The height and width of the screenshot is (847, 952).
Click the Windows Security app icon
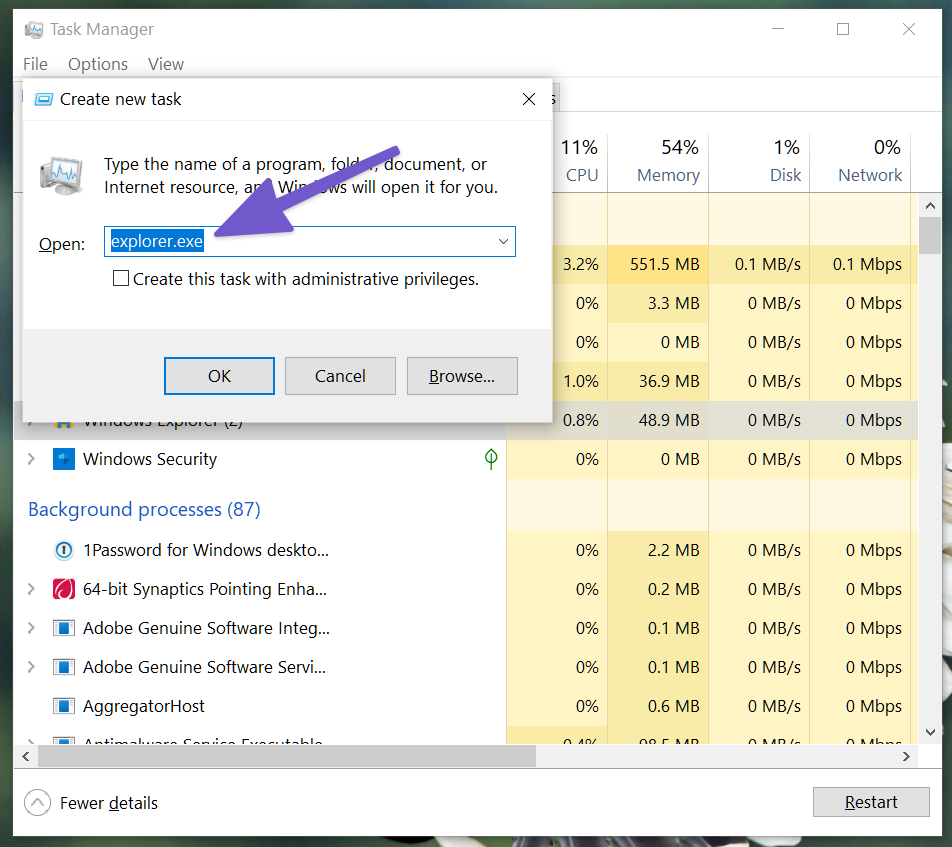coord(64,459)
